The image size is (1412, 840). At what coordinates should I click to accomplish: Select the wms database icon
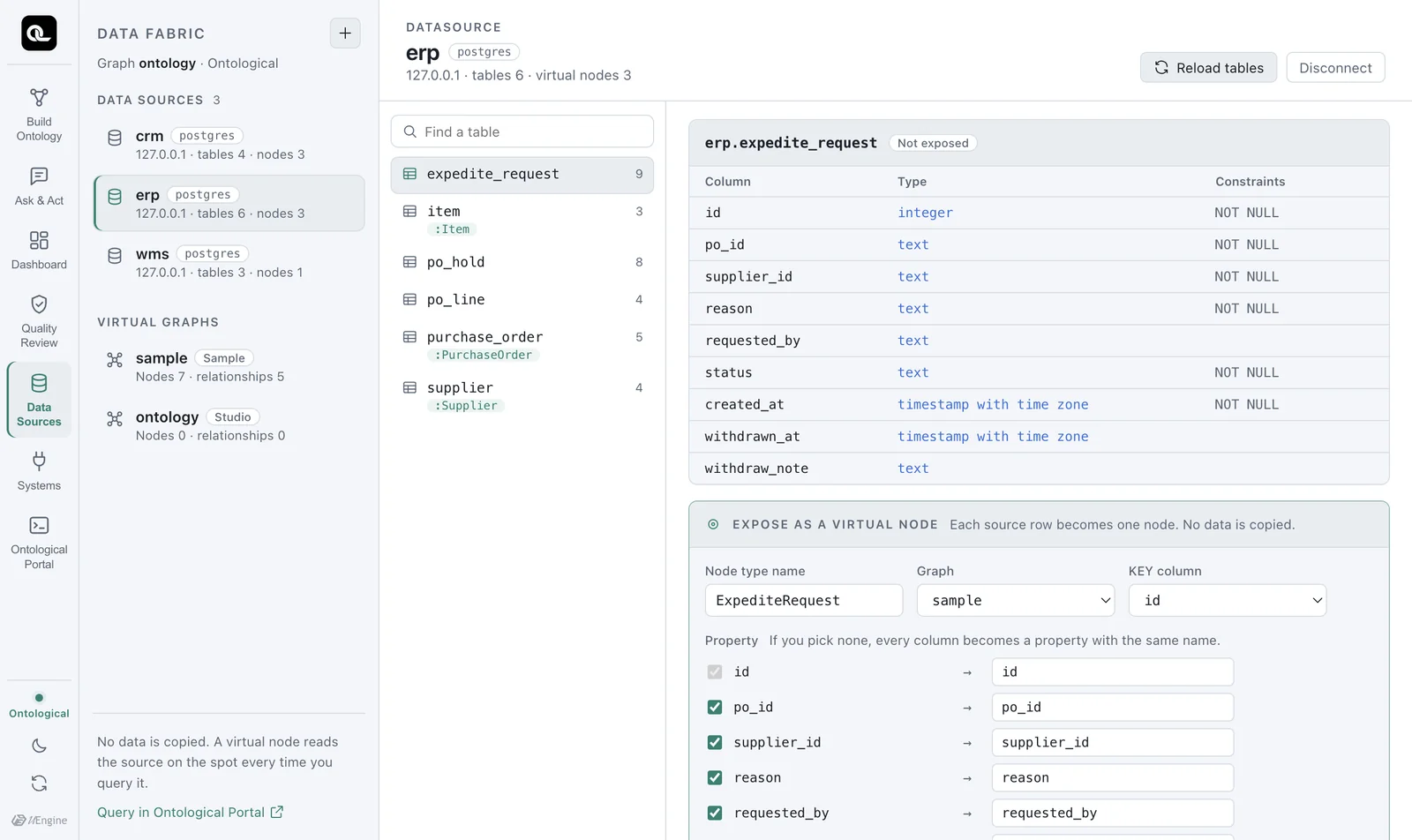pos(115,256)
